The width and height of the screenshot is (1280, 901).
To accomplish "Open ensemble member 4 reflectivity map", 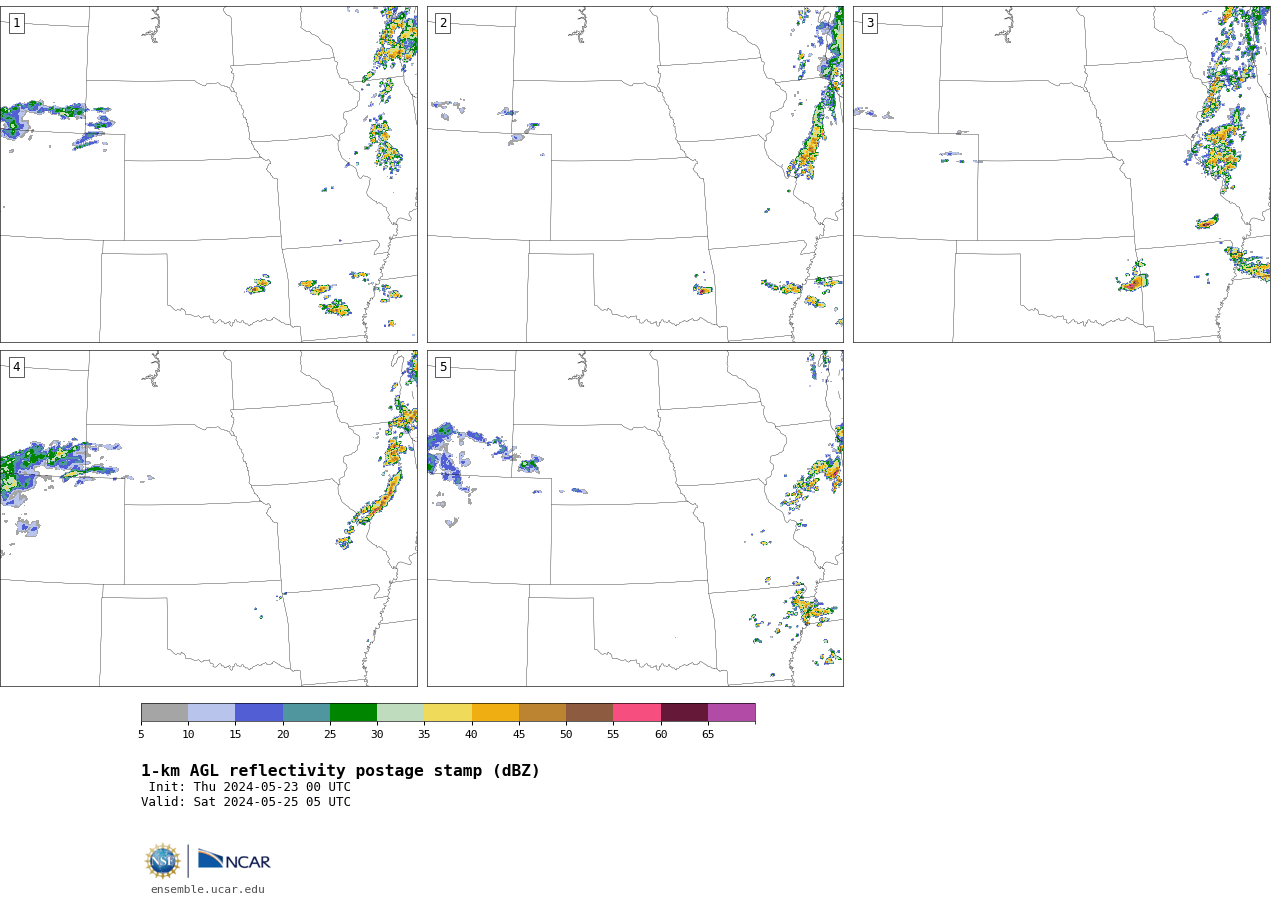I will (x=209, y=518).
